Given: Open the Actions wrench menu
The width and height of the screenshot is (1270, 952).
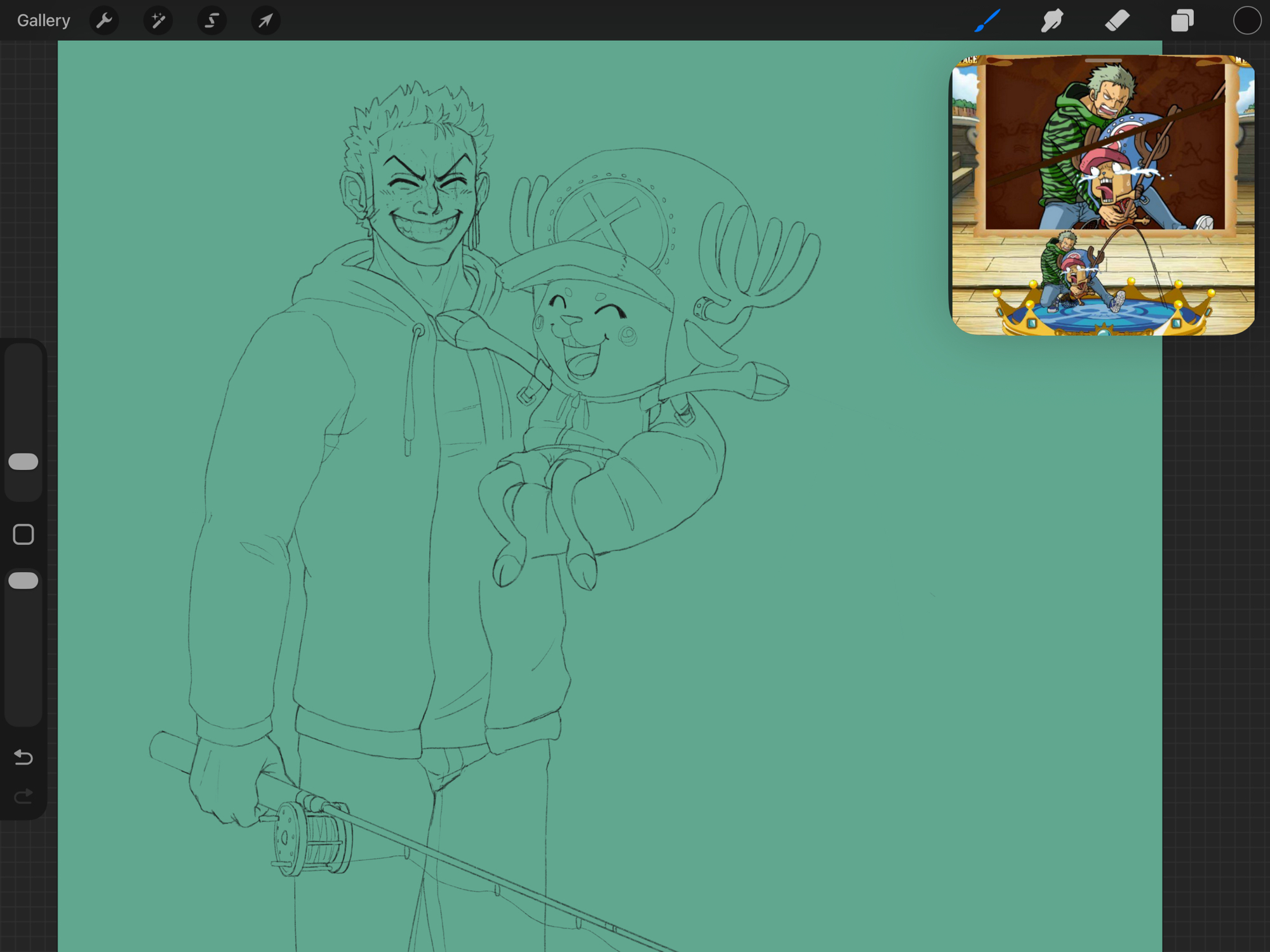Looking at the screenshot, I should tap(104, 21).
